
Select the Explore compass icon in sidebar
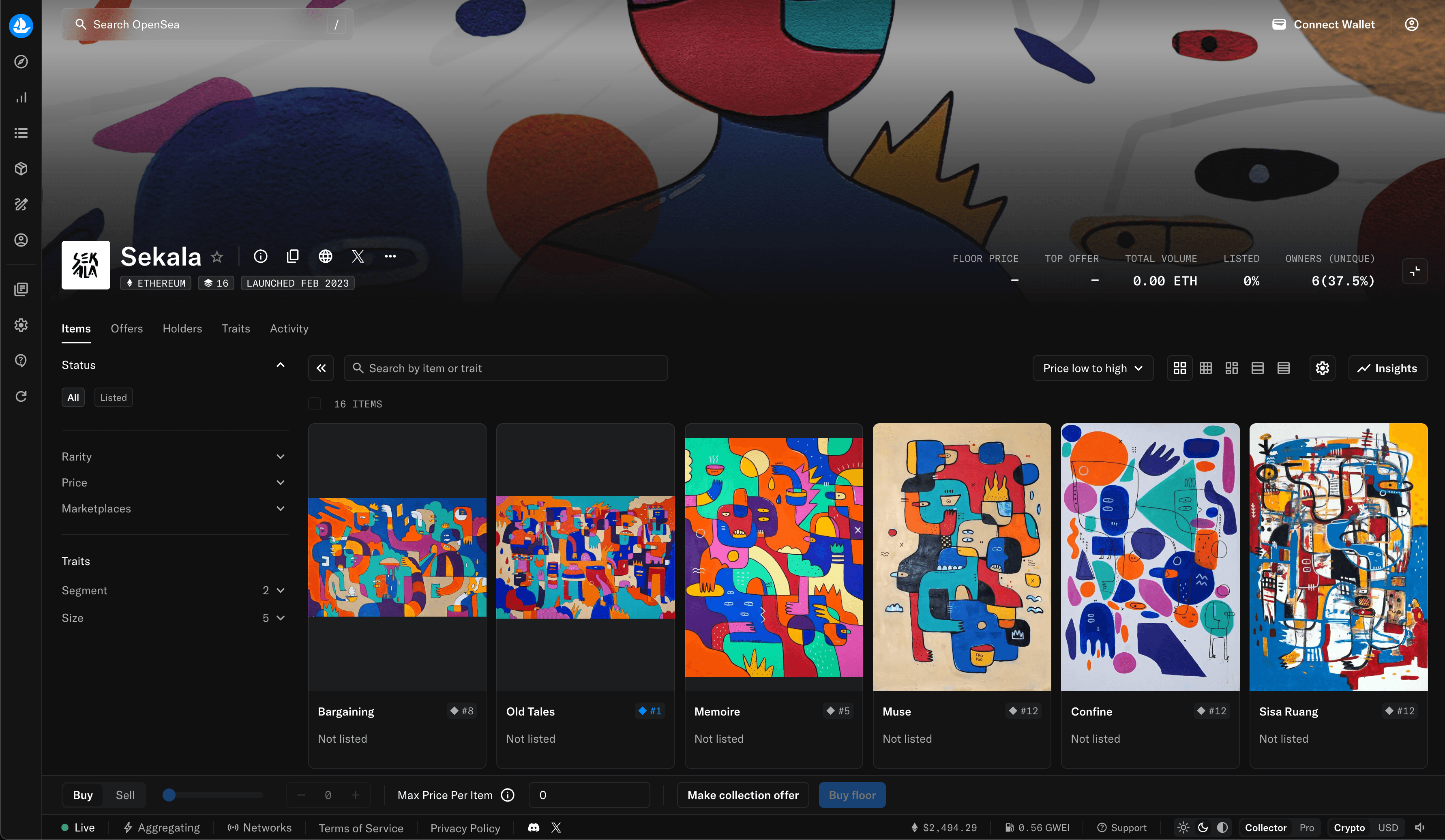(21, 62)
